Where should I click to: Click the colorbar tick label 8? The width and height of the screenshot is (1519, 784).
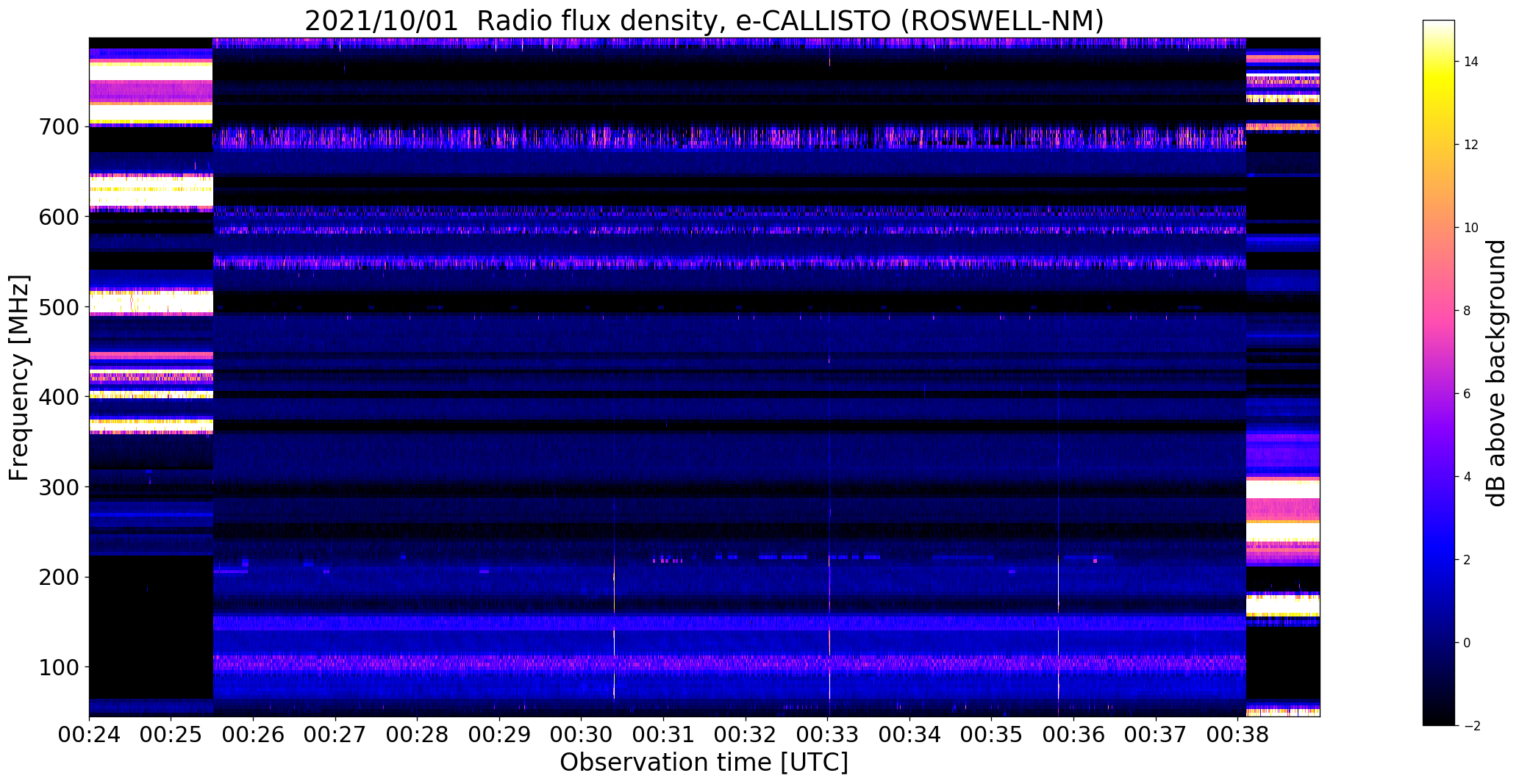(1468, 311)
